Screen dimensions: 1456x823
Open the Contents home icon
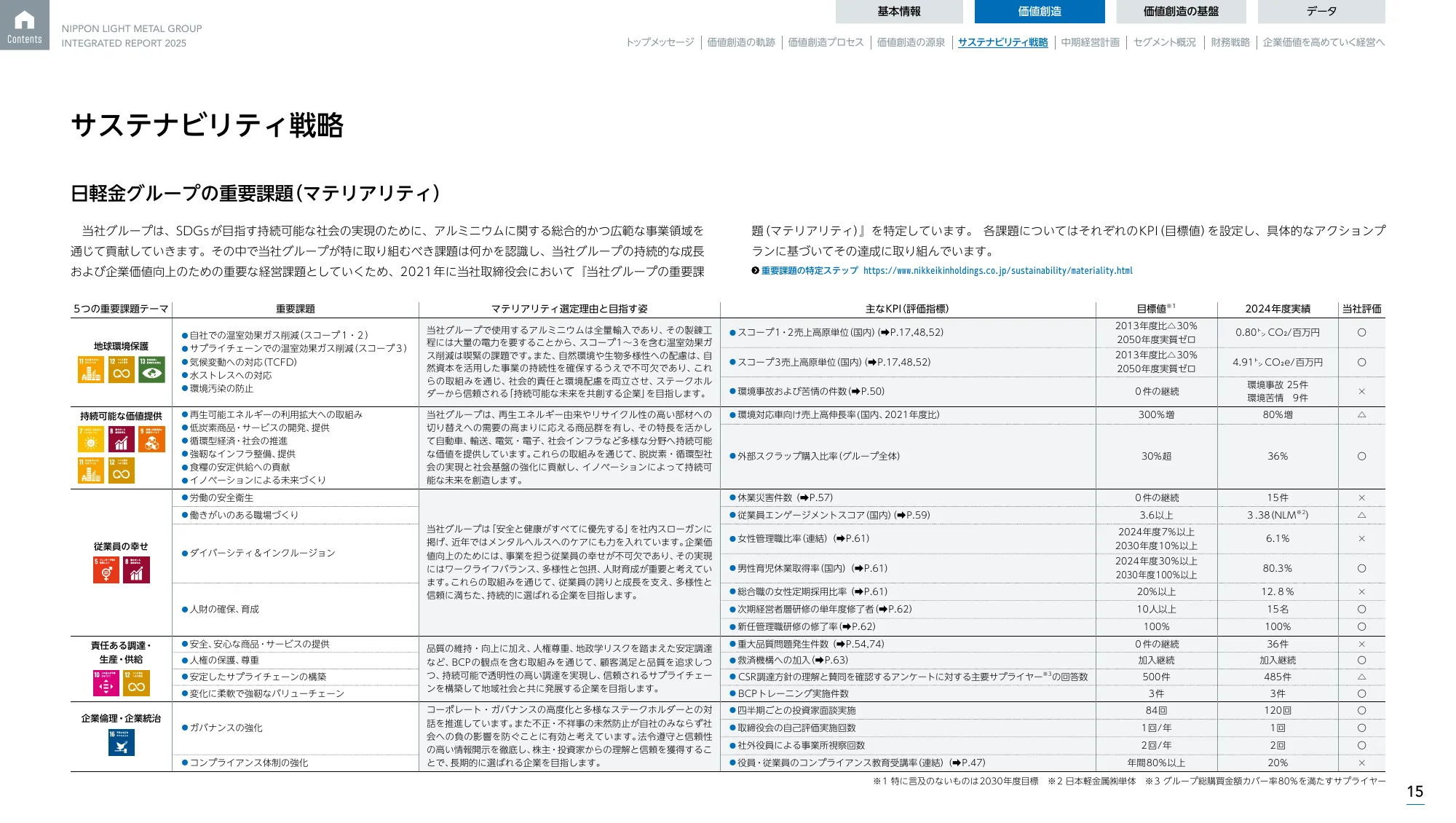pyautogui.click(x=25, y=22)
